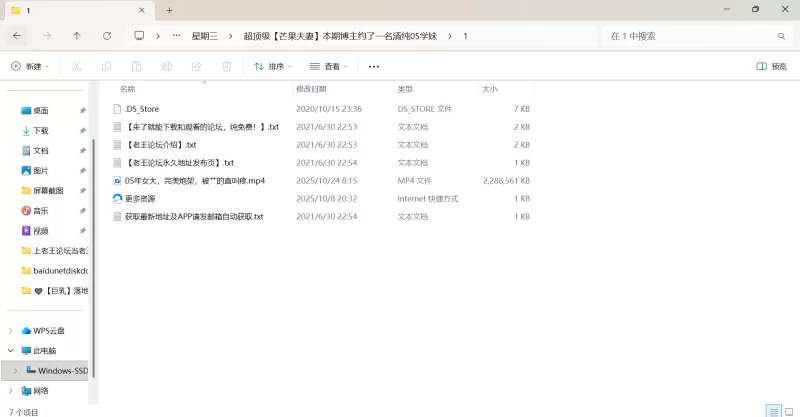Screen dimensions: 800x417
Task: Click the Paste clipboard icon
Action: click(136, 66)
